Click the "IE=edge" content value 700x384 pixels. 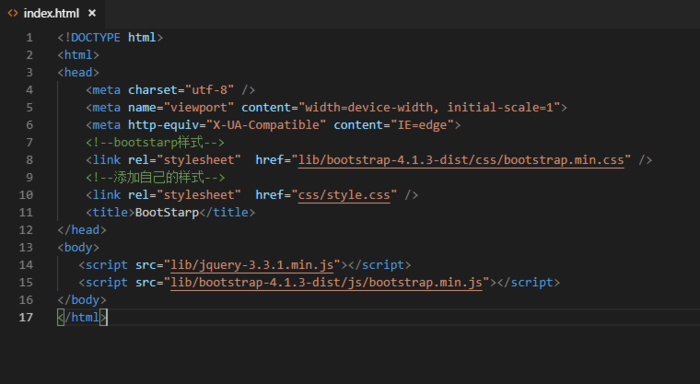[x=422, y=125]
